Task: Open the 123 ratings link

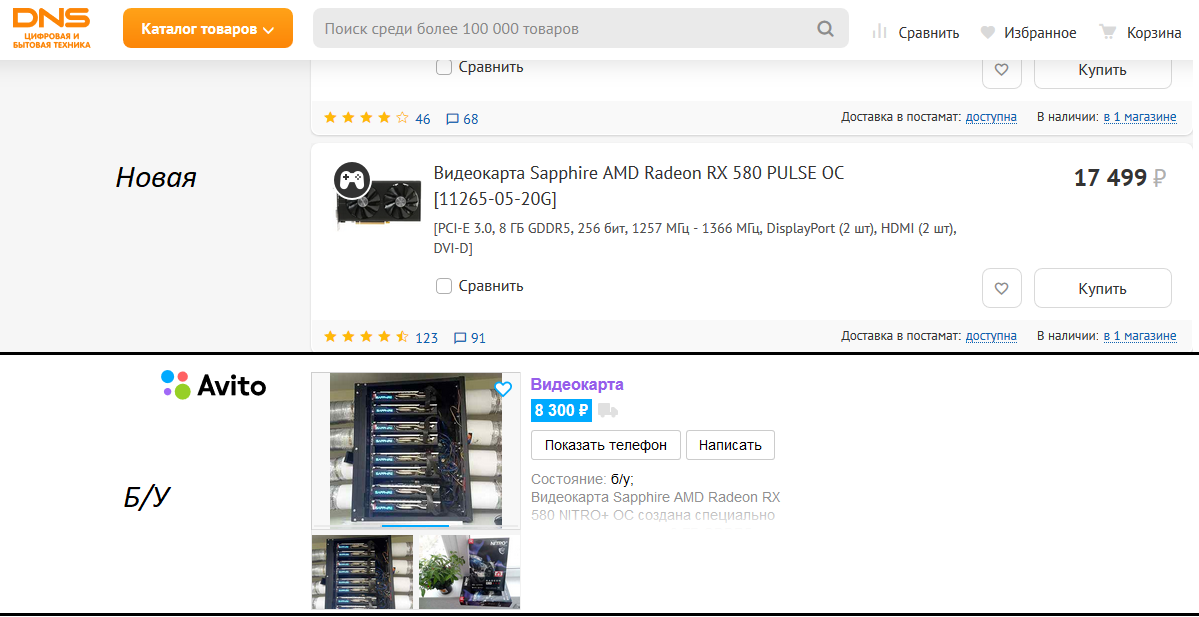Action: coord(427,338)
